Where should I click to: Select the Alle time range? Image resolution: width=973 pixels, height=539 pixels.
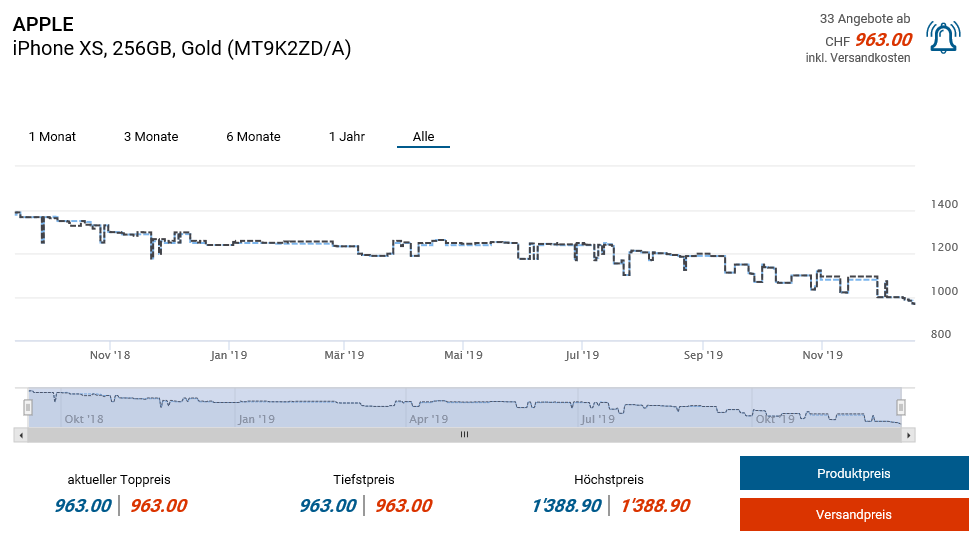pos(423,137)
